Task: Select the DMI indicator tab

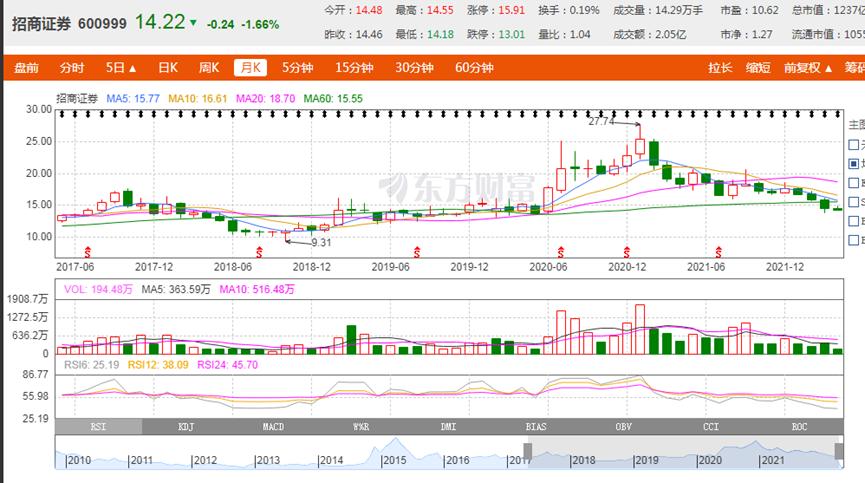Action: 448,426
